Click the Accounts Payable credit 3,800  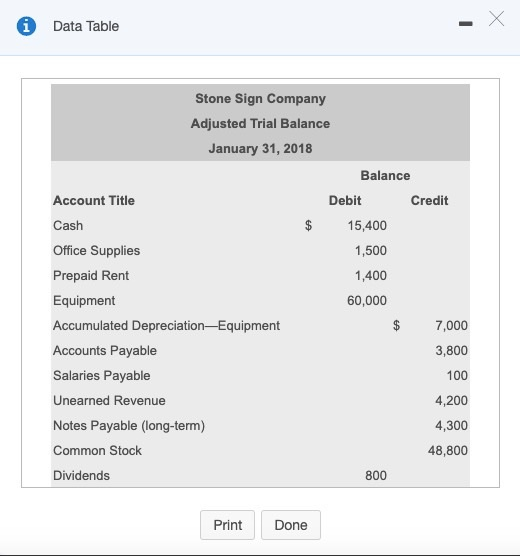click(452, 351)
